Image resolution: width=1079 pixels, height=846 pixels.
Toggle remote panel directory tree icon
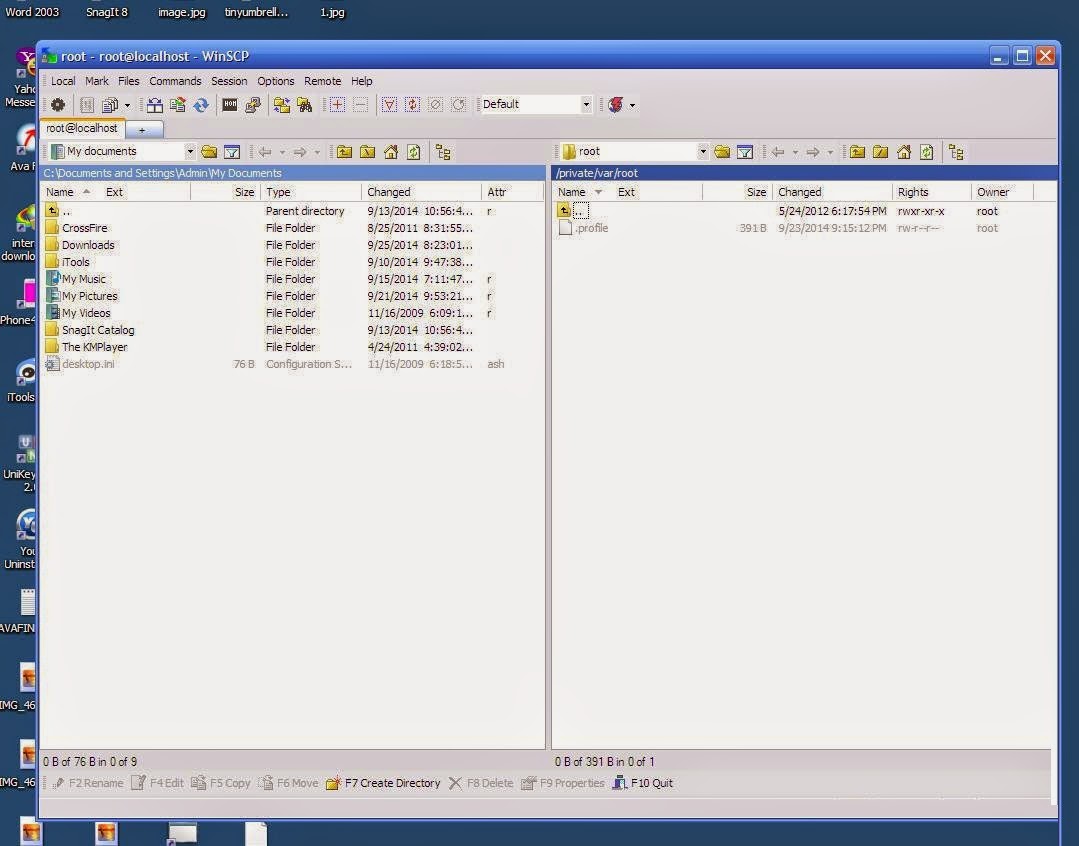pos(956,152)
